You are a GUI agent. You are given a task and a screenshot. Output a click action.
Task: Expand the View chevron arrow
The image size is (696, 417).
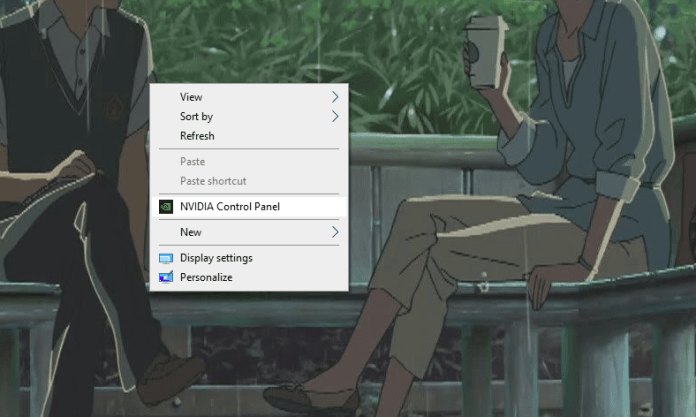click(335, 97)
